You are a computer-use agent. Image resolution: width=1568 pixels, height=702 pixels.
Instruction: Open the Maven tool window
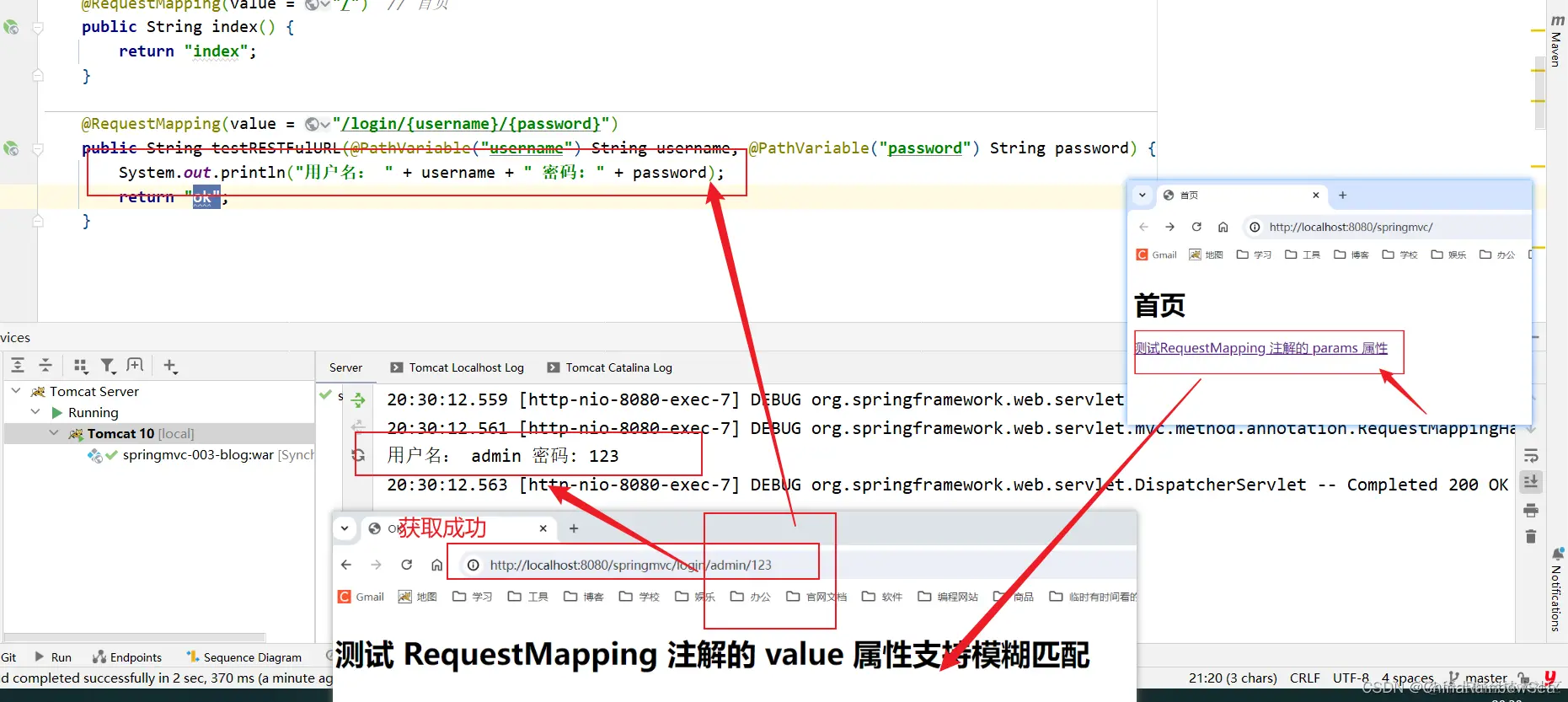[1557, 40]
